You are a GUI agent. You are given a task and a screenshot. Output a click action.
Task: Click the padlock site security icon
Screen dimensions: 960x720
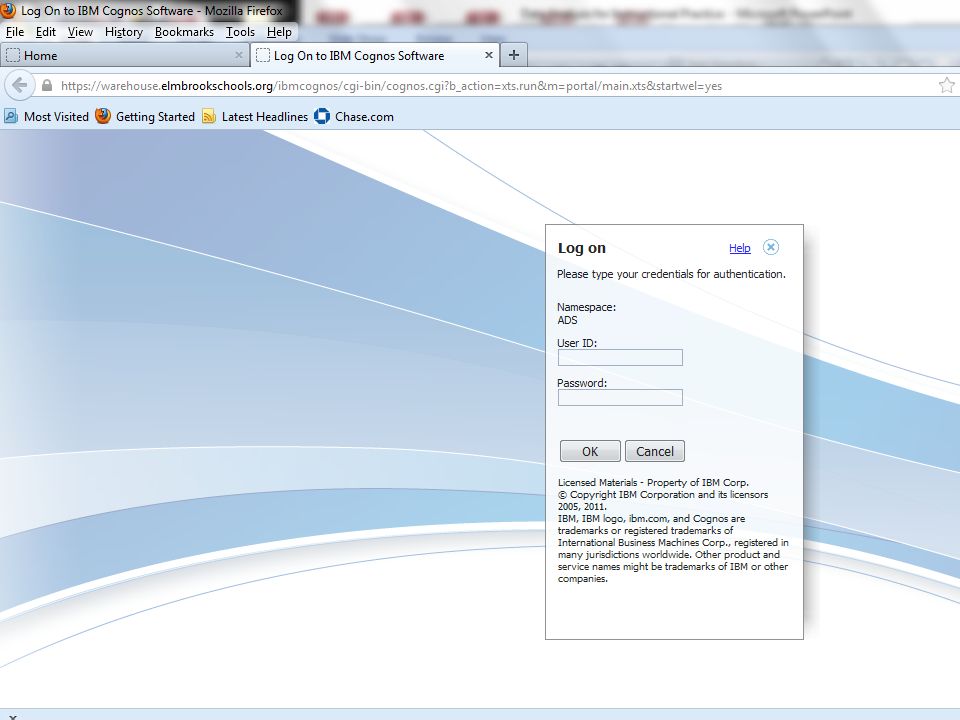(47, 85)
